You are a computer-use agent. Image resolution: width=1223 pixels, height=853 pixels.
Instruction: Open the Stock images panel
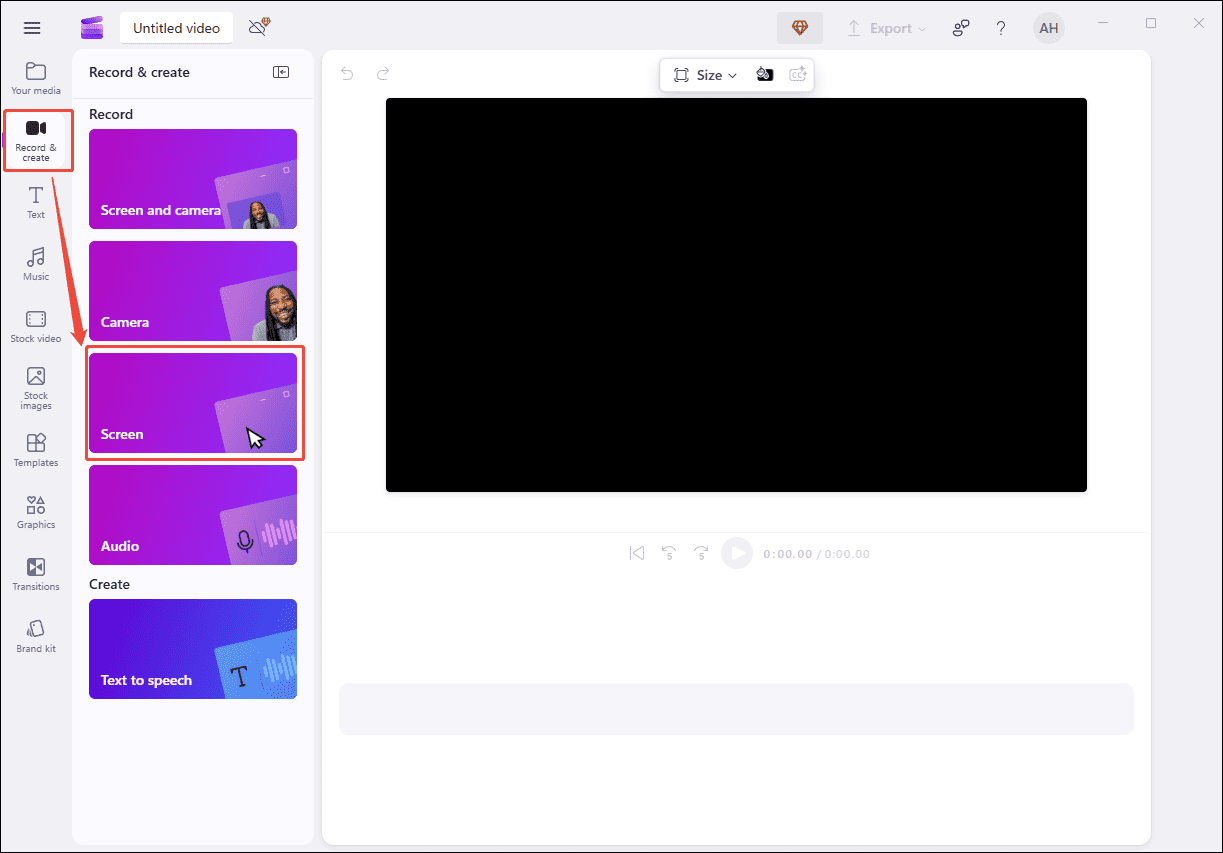point(35,389)
